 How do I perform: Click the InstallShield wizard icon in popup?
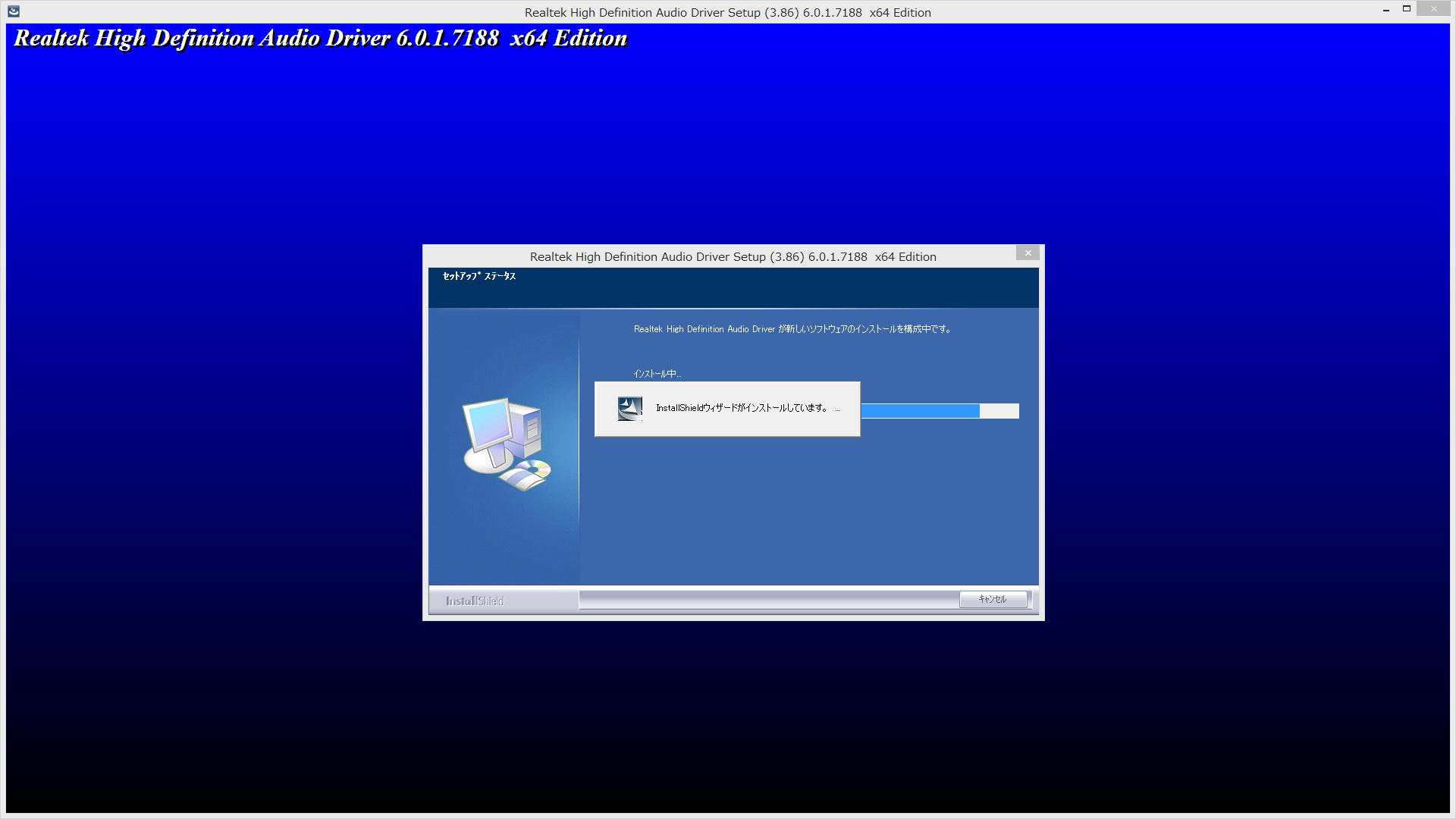pyautogui.click(x=629, y=409)
